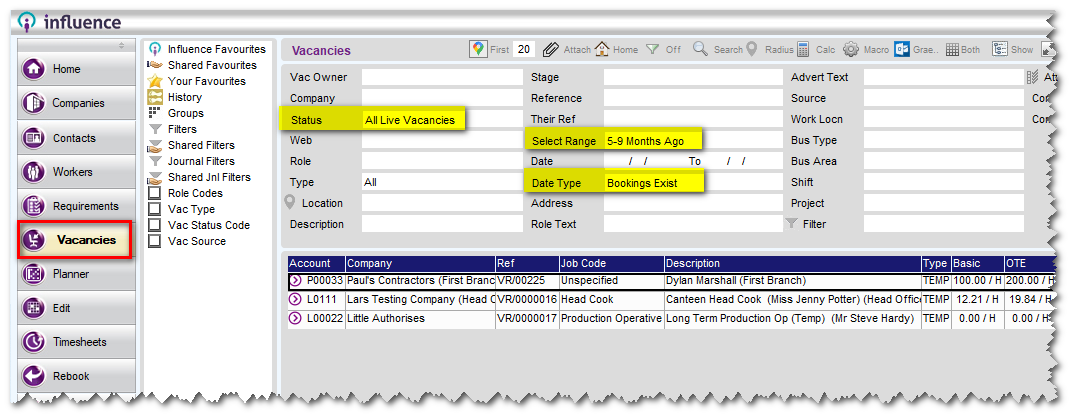1075x420 pixels.
Task: Click the Bus Type input field
Action: pos(943,140)
